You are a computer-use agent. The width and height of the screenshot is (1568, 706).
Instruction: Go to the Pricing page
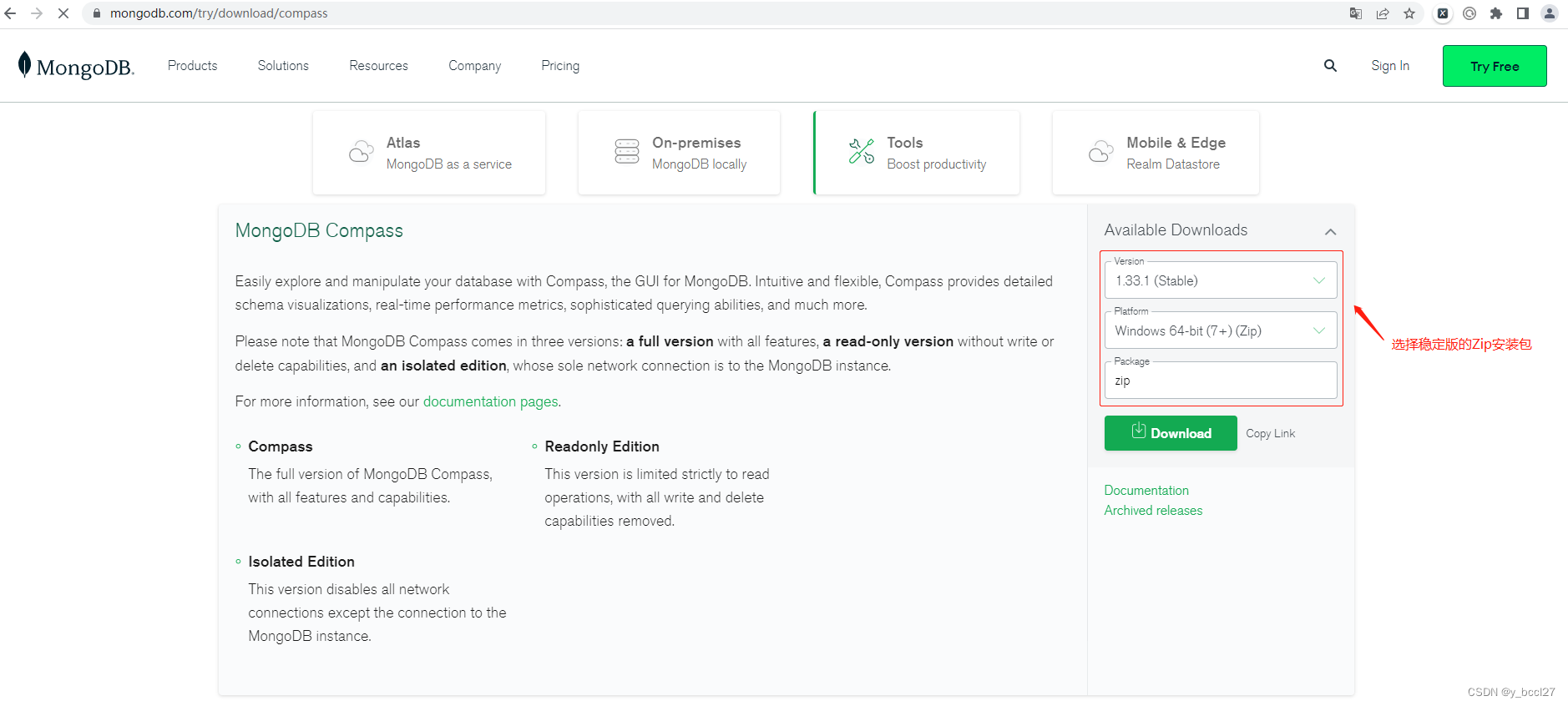pos(560,66)
